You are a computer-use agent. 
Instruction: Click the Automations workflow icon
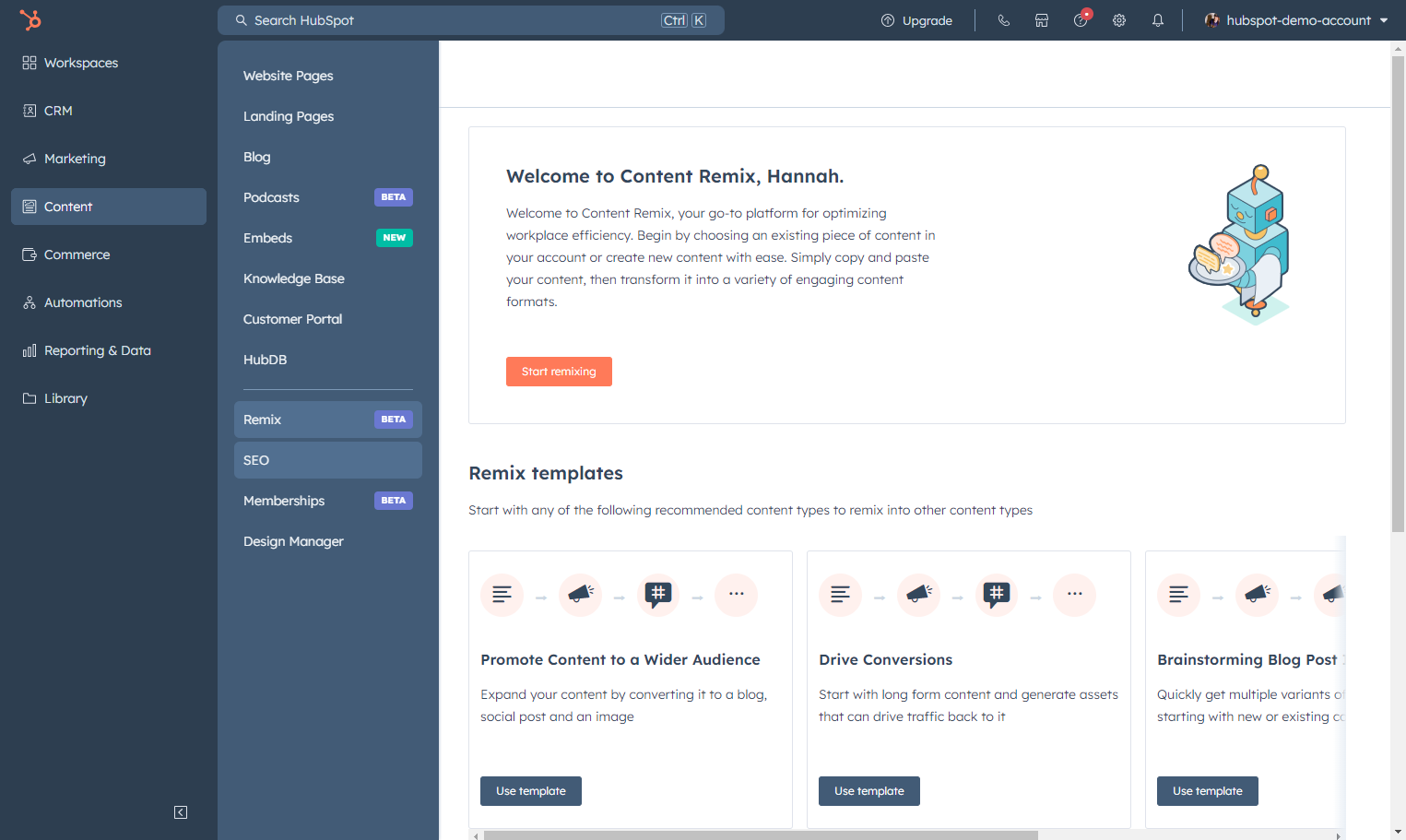click(x=30, y=302)
